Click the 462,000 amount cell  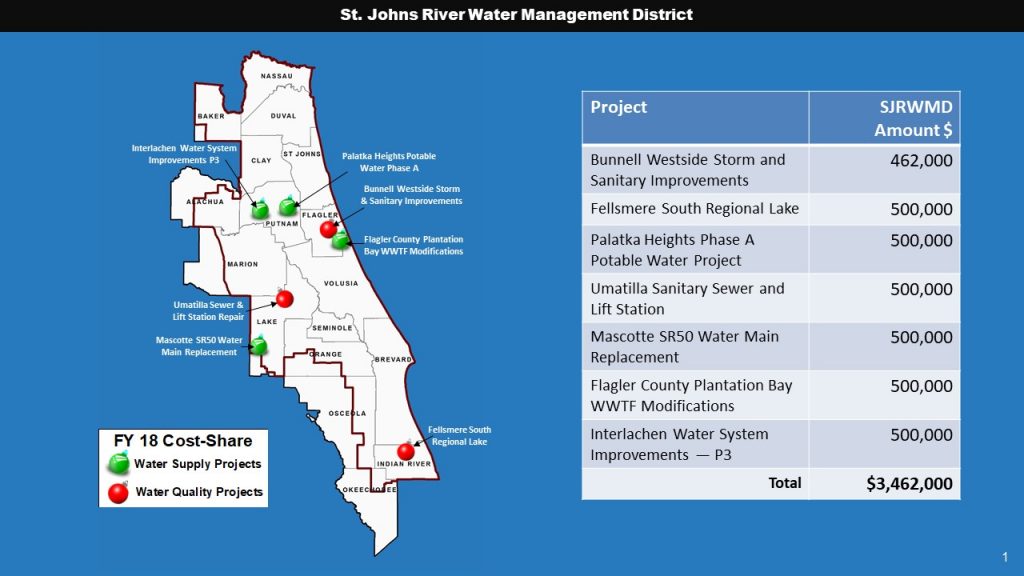tap(884, 169)
